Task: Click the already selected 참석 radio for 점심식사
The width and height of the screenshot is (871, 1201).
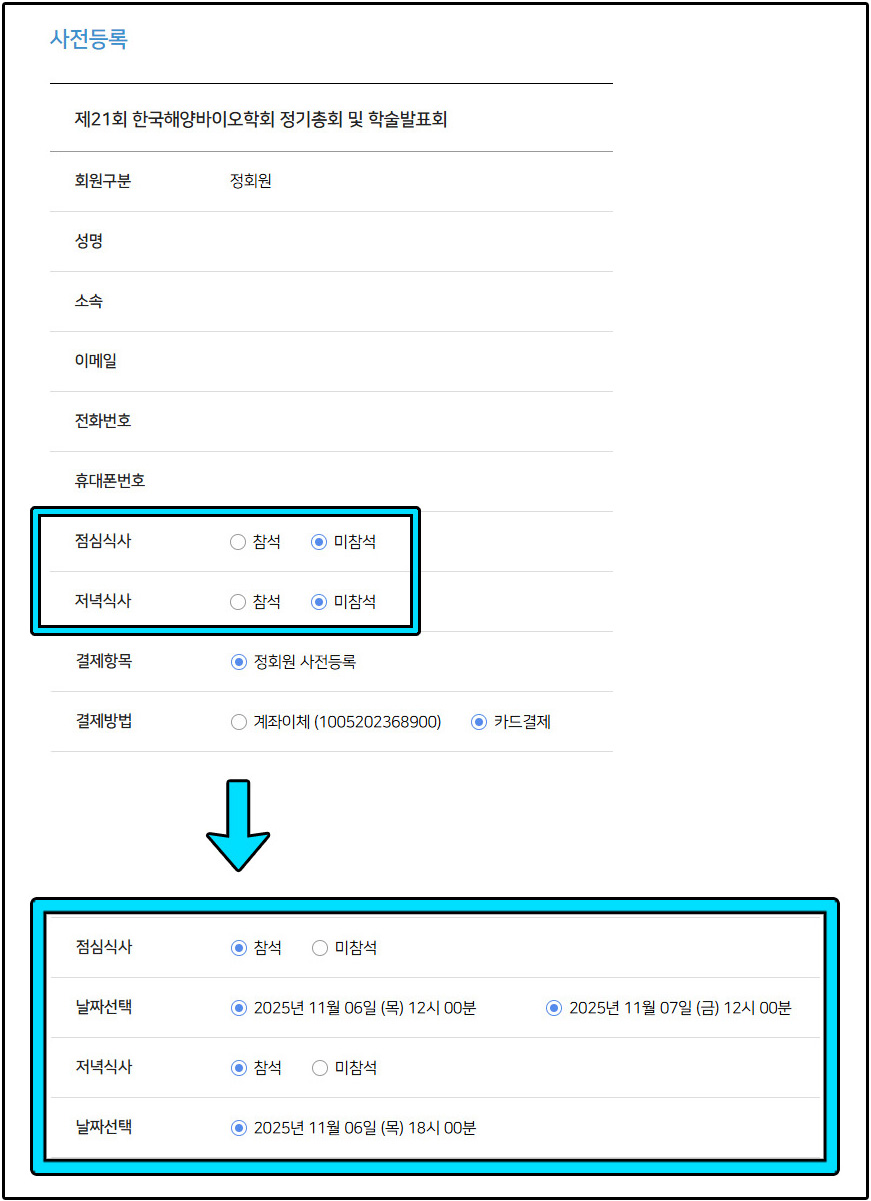Action: pos(239,948)
